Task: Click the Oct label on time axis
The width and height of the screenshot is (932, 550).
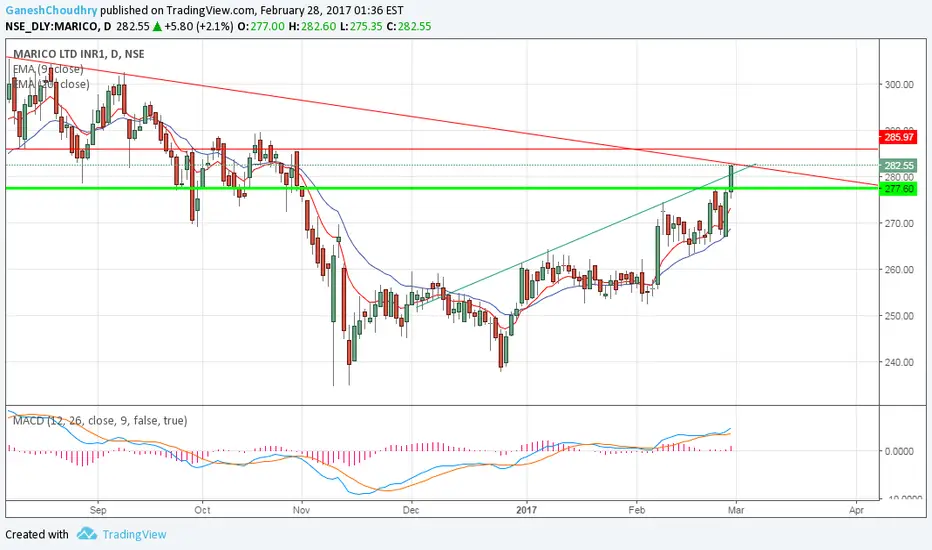Action: click(203, 510)
